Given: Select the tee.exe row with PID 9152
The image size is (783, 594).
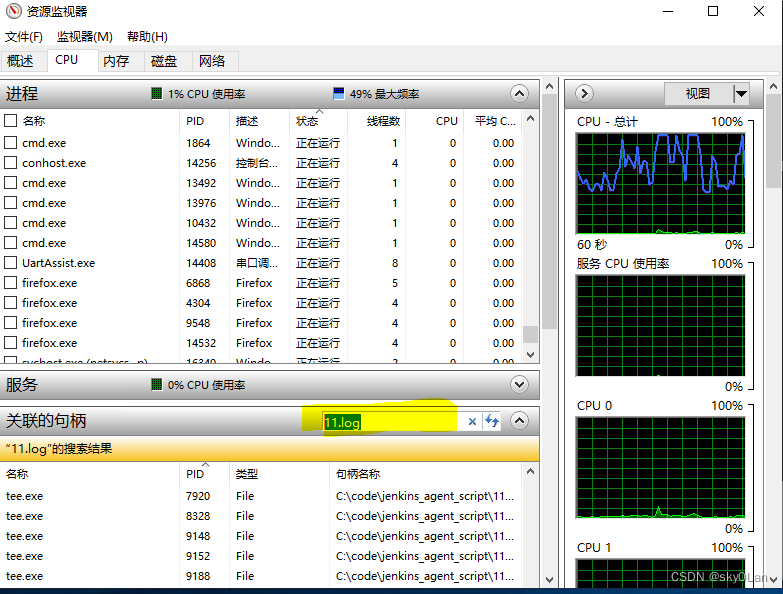Looking at the screenshot, I should [x=260, y=556].
